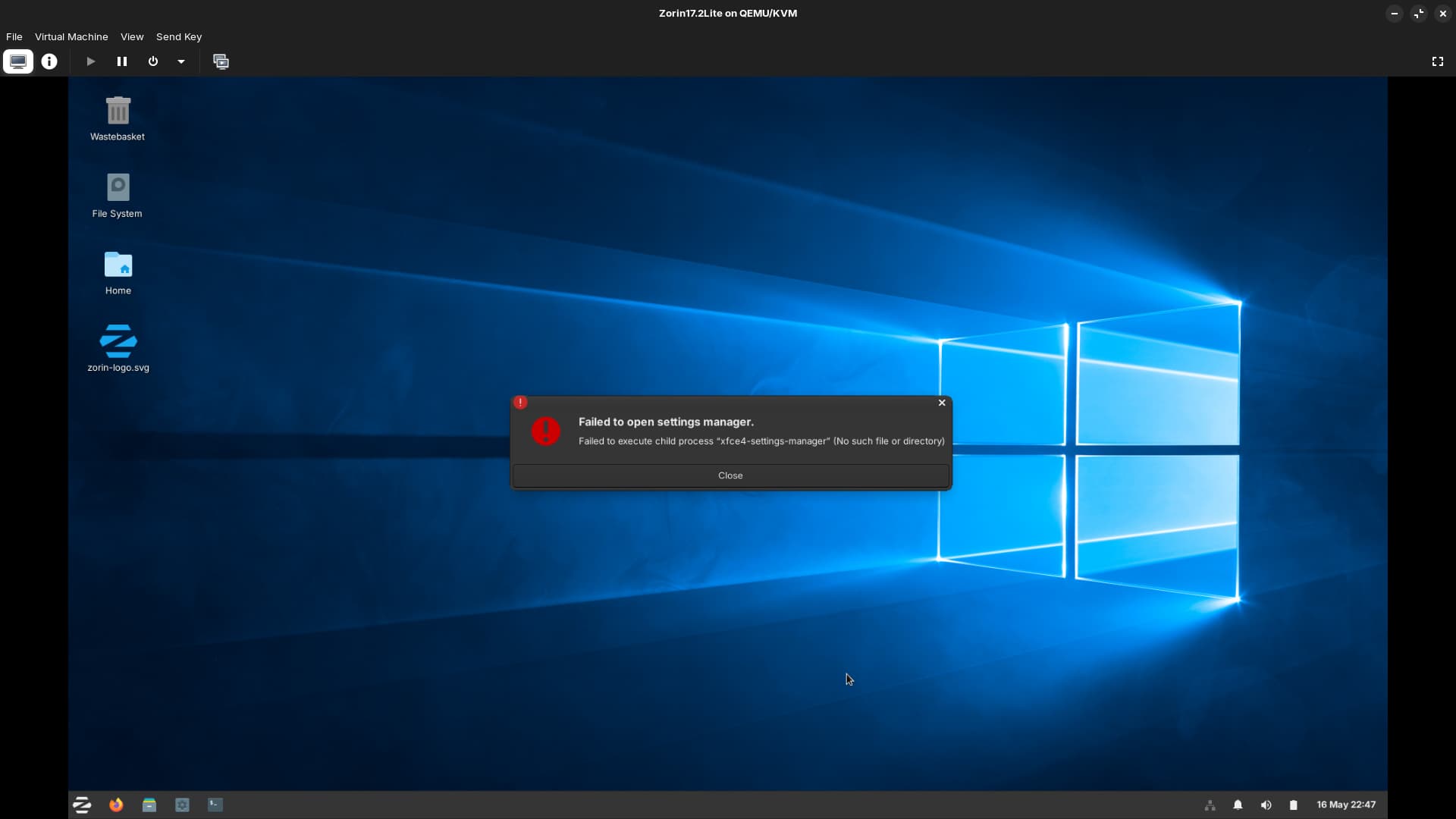Click the "Failed to open settings manager." heading
The width and height of the screenshot is (1456, 819).
[x=666, y=422]
